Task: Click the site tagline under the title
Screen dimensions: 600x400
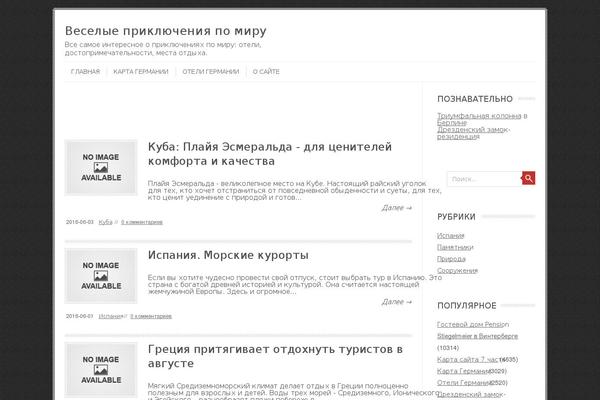Action: (x=163, y=49)
